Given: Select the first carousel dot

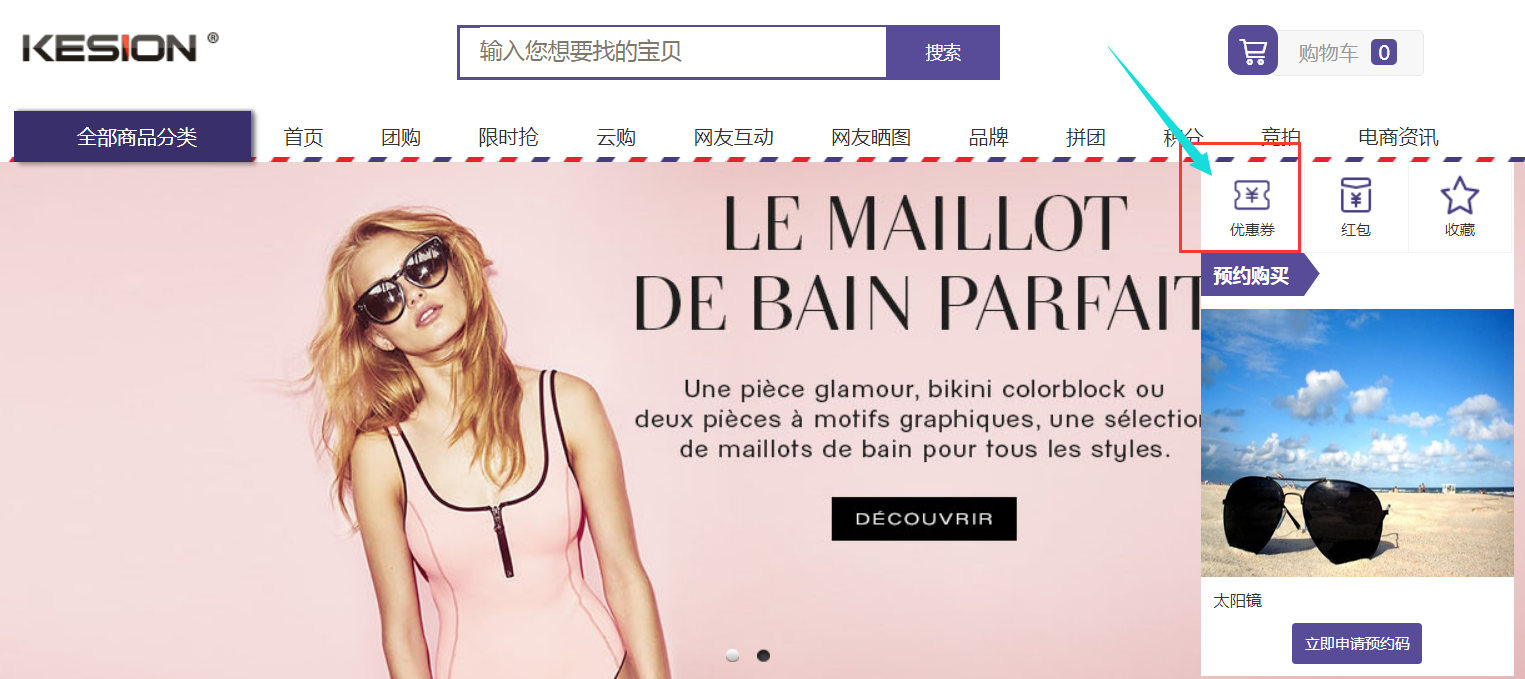Looking at the screenshot, I should (733, 656).
